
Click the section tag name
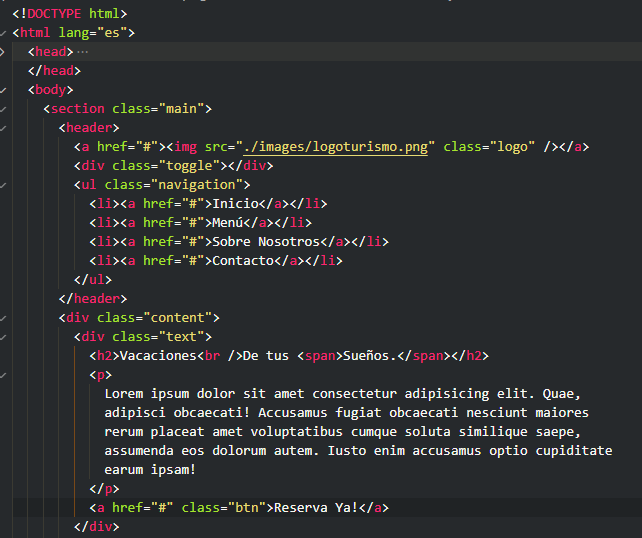pyautogui.click(x=77, y=109)
